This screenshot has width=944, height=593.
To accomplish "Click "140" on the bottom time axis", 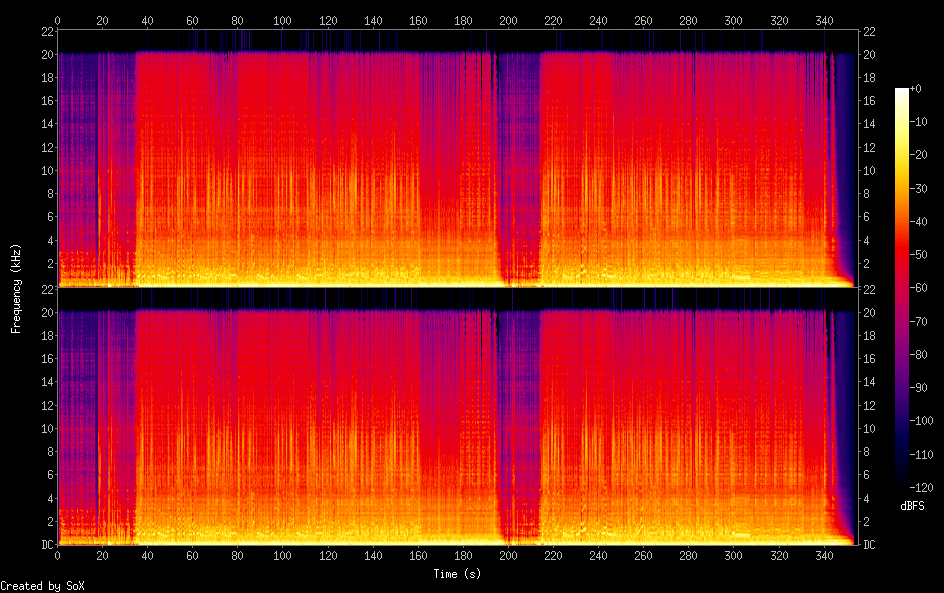I will point(373,556).
